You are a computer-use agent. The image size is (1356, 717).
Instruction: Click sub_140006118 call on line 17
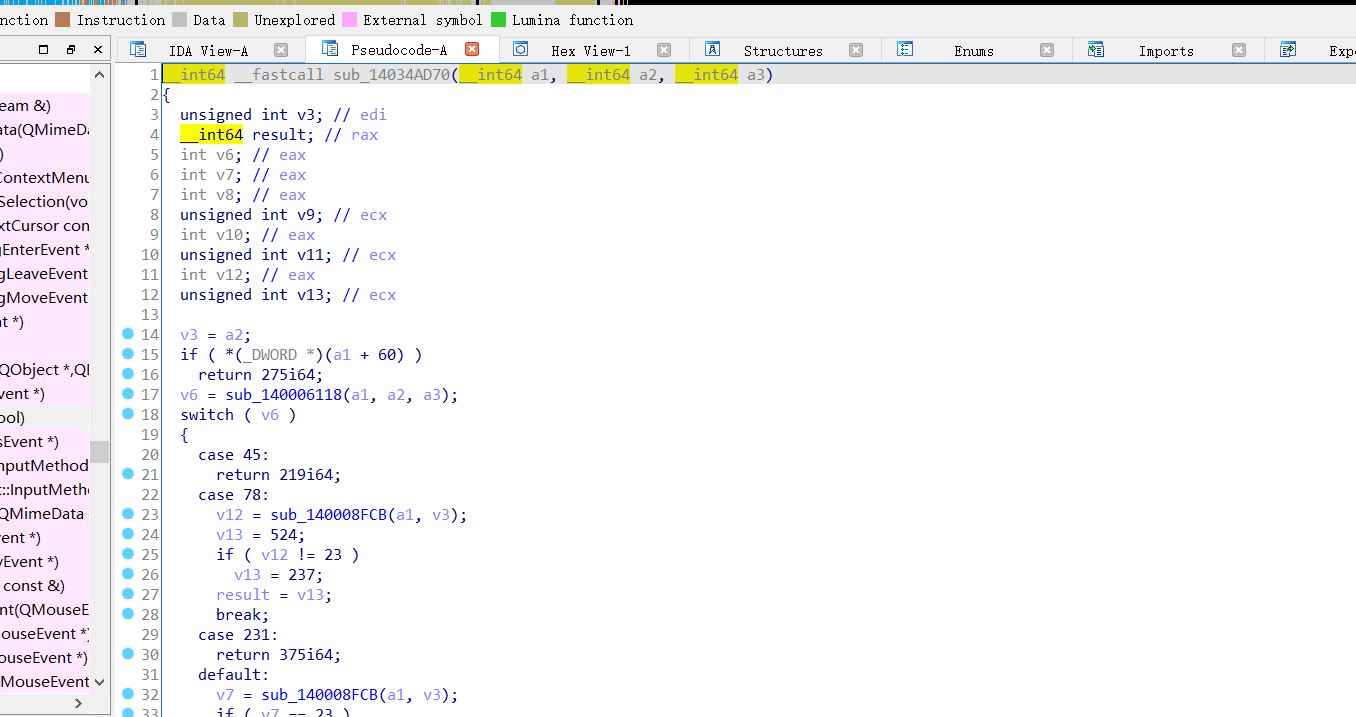(284, 395)
